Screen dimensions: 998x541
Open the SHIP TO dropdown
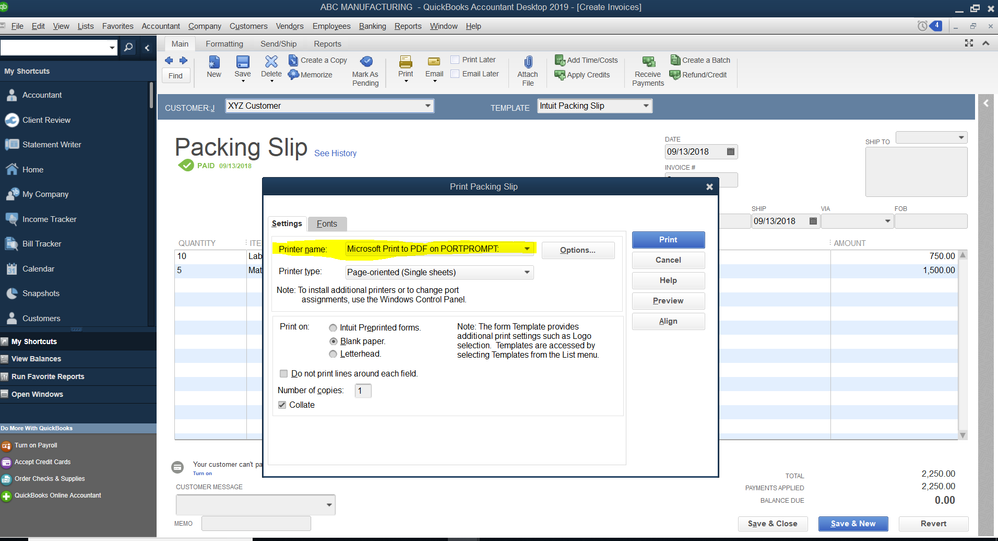point(961,137)
